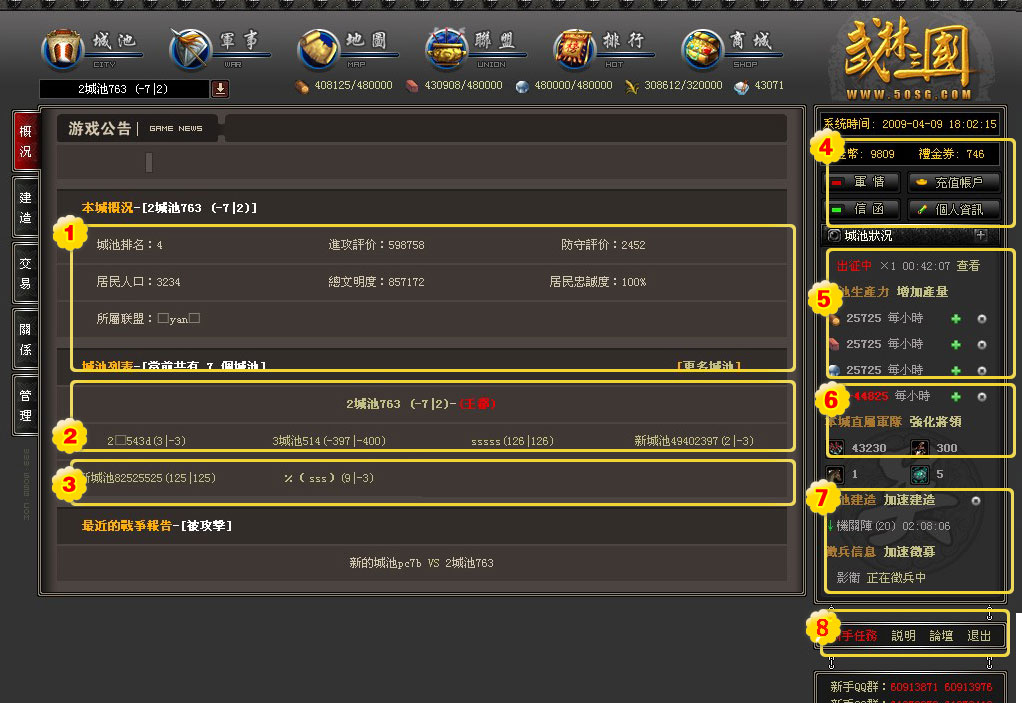Click the 進攻評价：598758 value
Viewport: 1022px width, 703px height.
376,245
